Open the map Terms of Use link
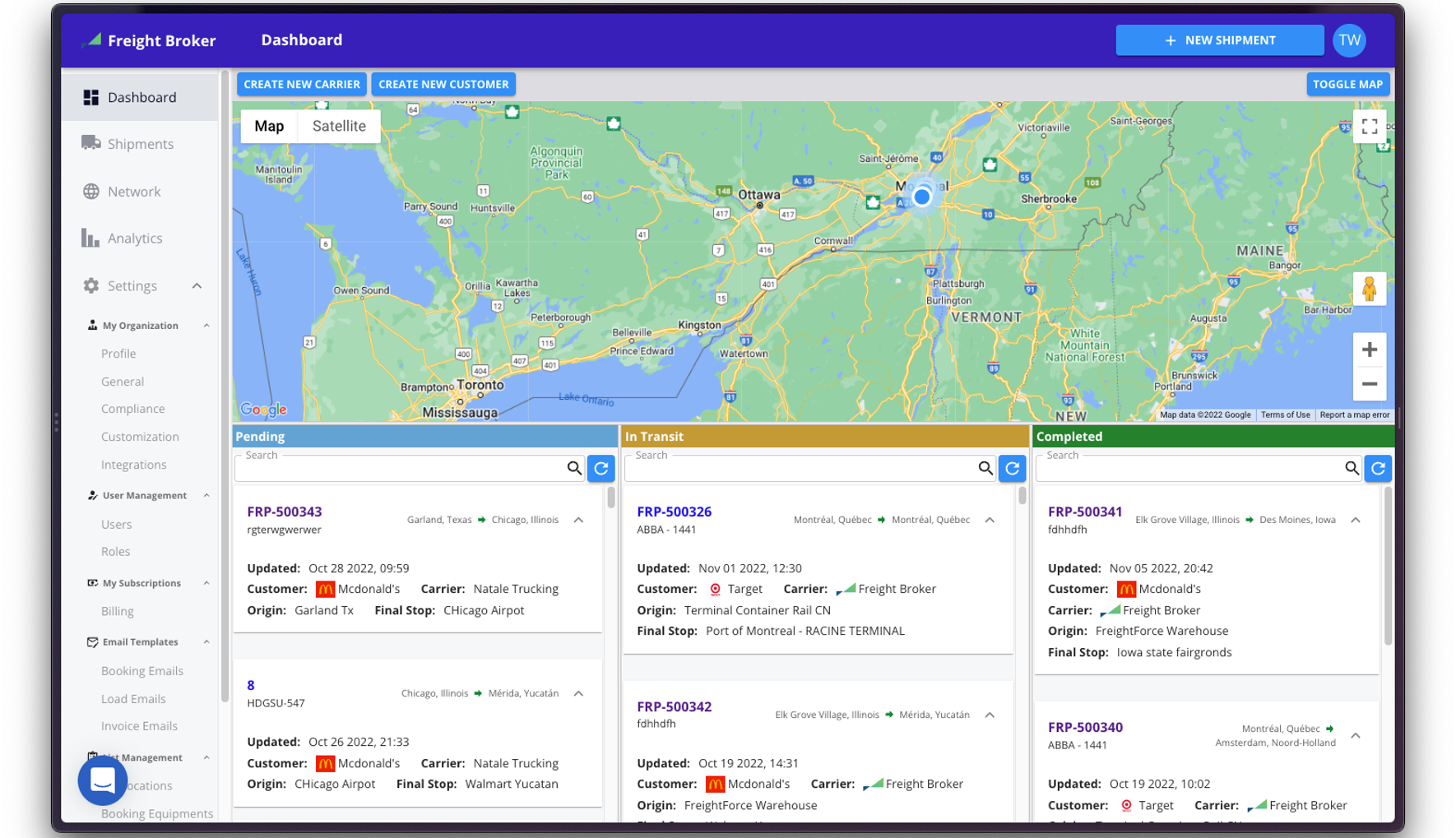 pos(1285,415)
